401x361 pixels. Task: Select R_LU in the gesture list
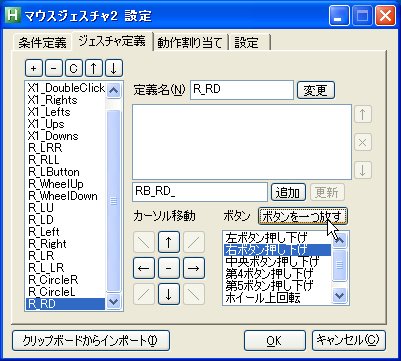click(66, 208)
